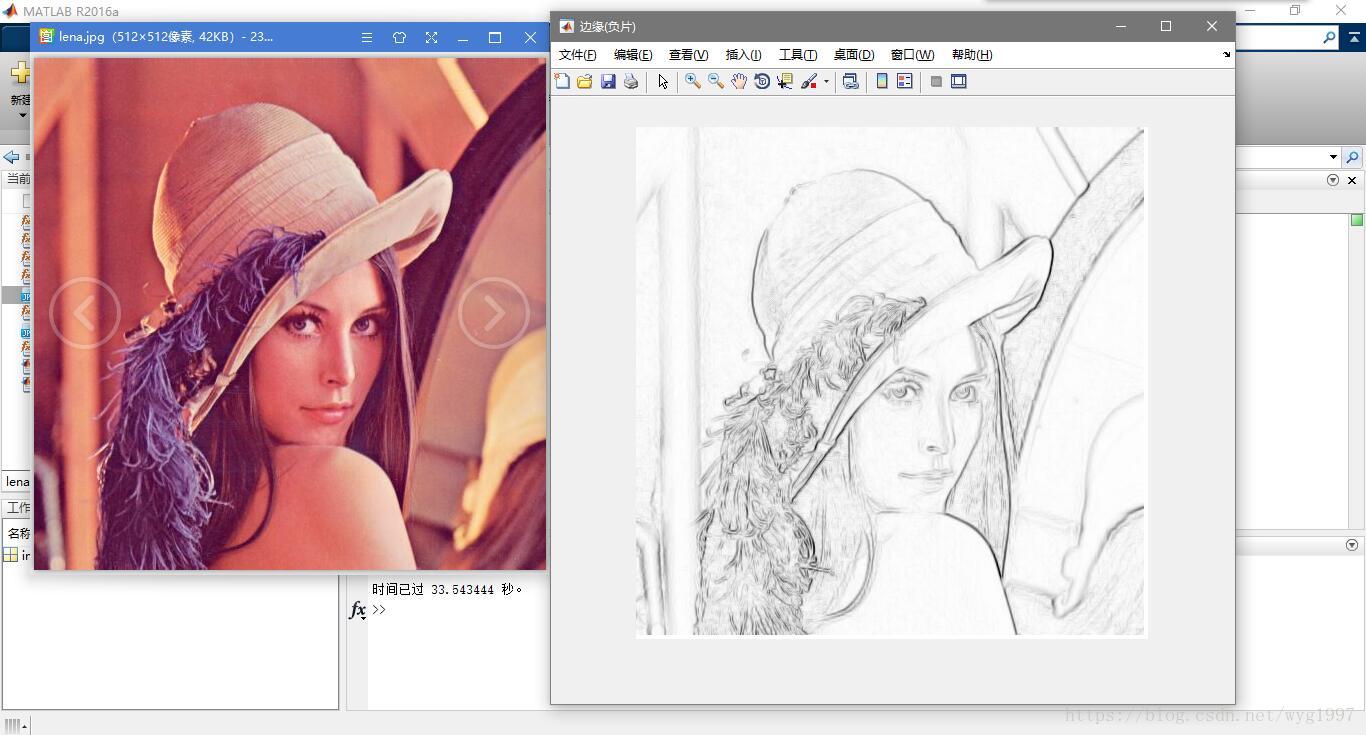Viewport: 1366px width, 735px height.
Task: Select the Zoom Out magnifier tool
Action: (716, 82)
